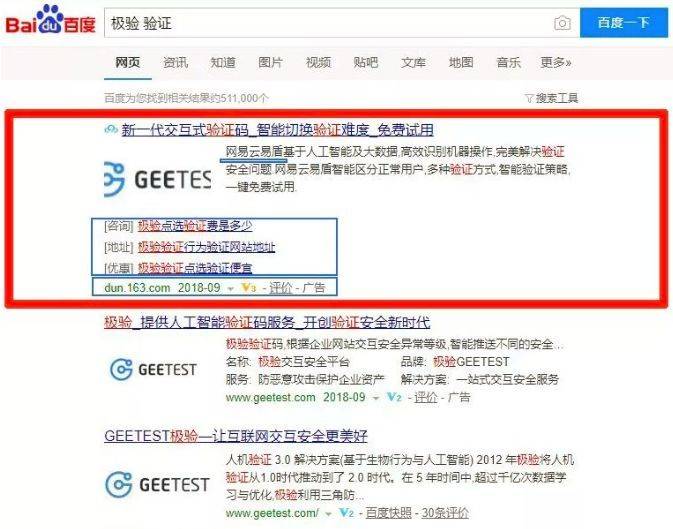The height and width of the screenshot is (529, 673).
Task: Click the V2 badge beside www.geetest.com 2018-09
Action: pyautogui.click(x=394, y=397)
